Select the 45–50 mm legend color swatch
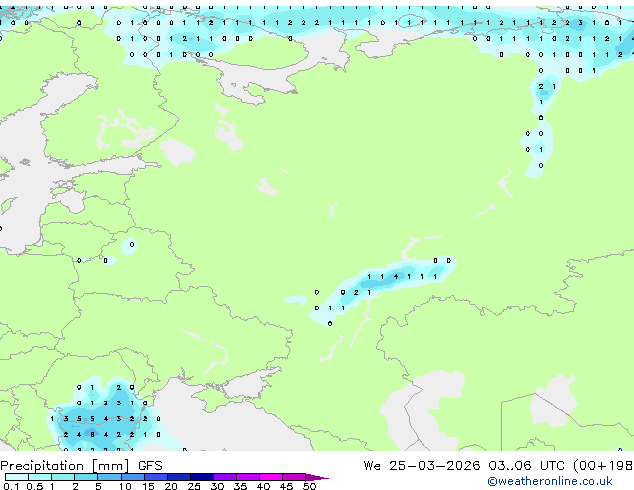 pyautogui.click(x=294, y=477)
